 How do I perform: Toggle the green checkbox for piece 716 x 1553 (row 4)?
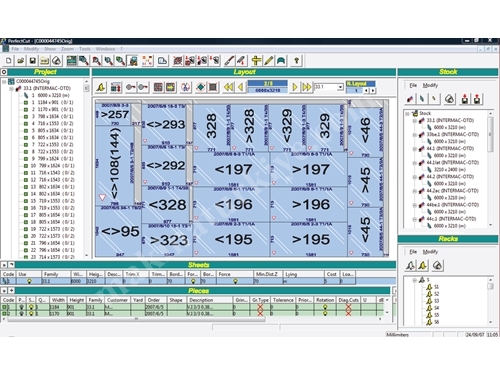pos(26,123)
